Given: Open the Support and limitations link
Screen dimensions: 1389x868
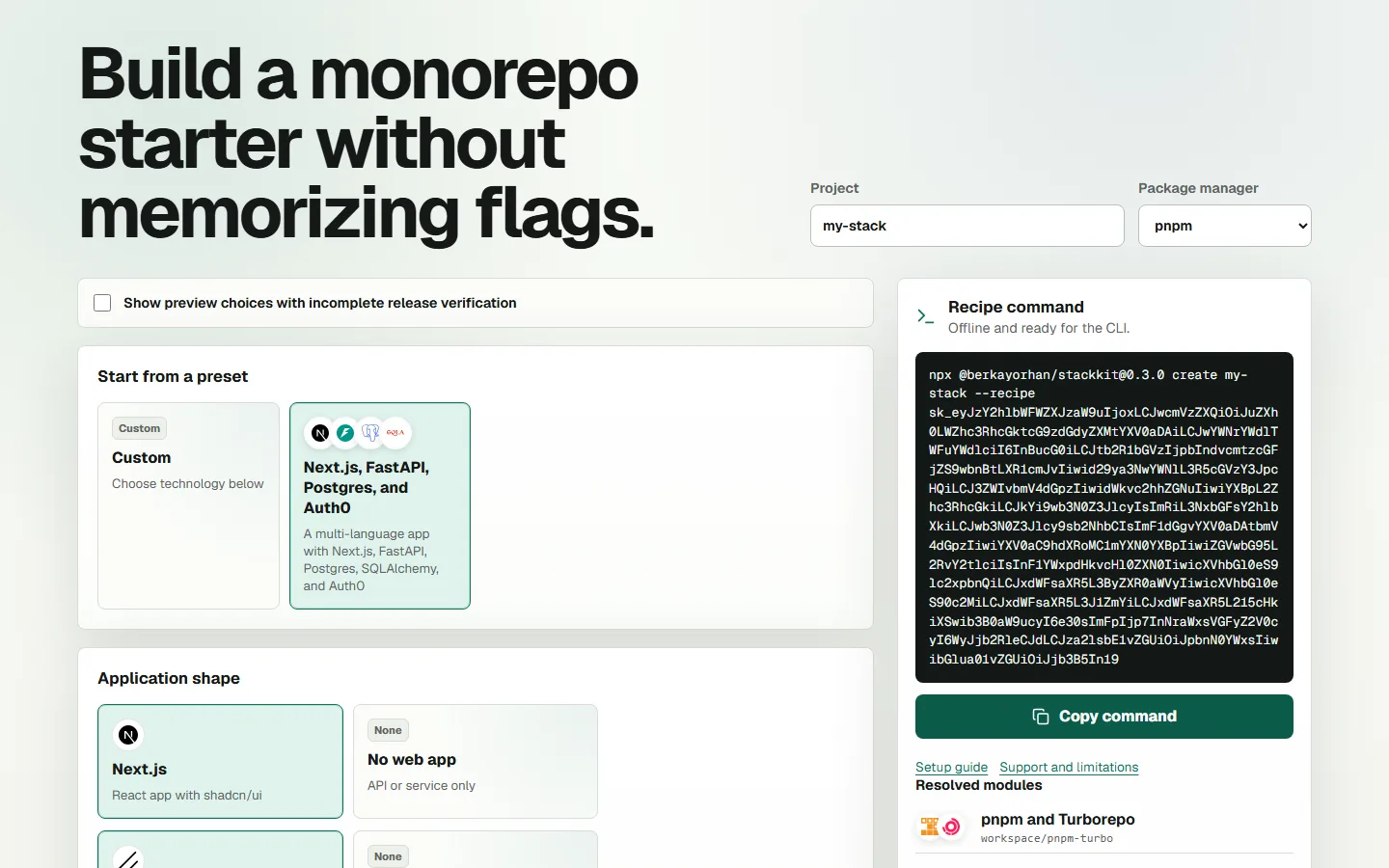Looking at the screenshot, I should click(x=1069, y=768).
